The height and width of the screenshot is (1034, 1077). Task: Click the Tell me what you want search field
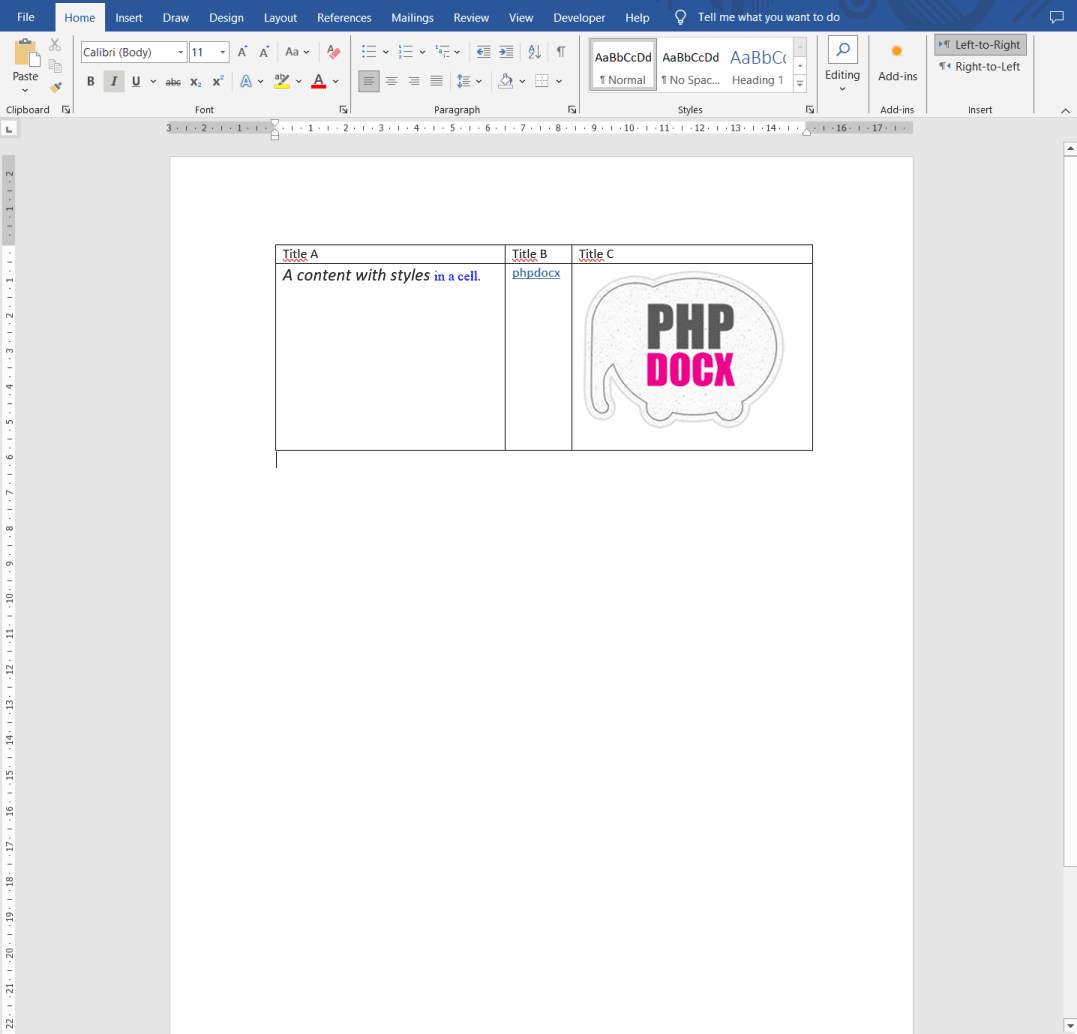click(768, 18)
